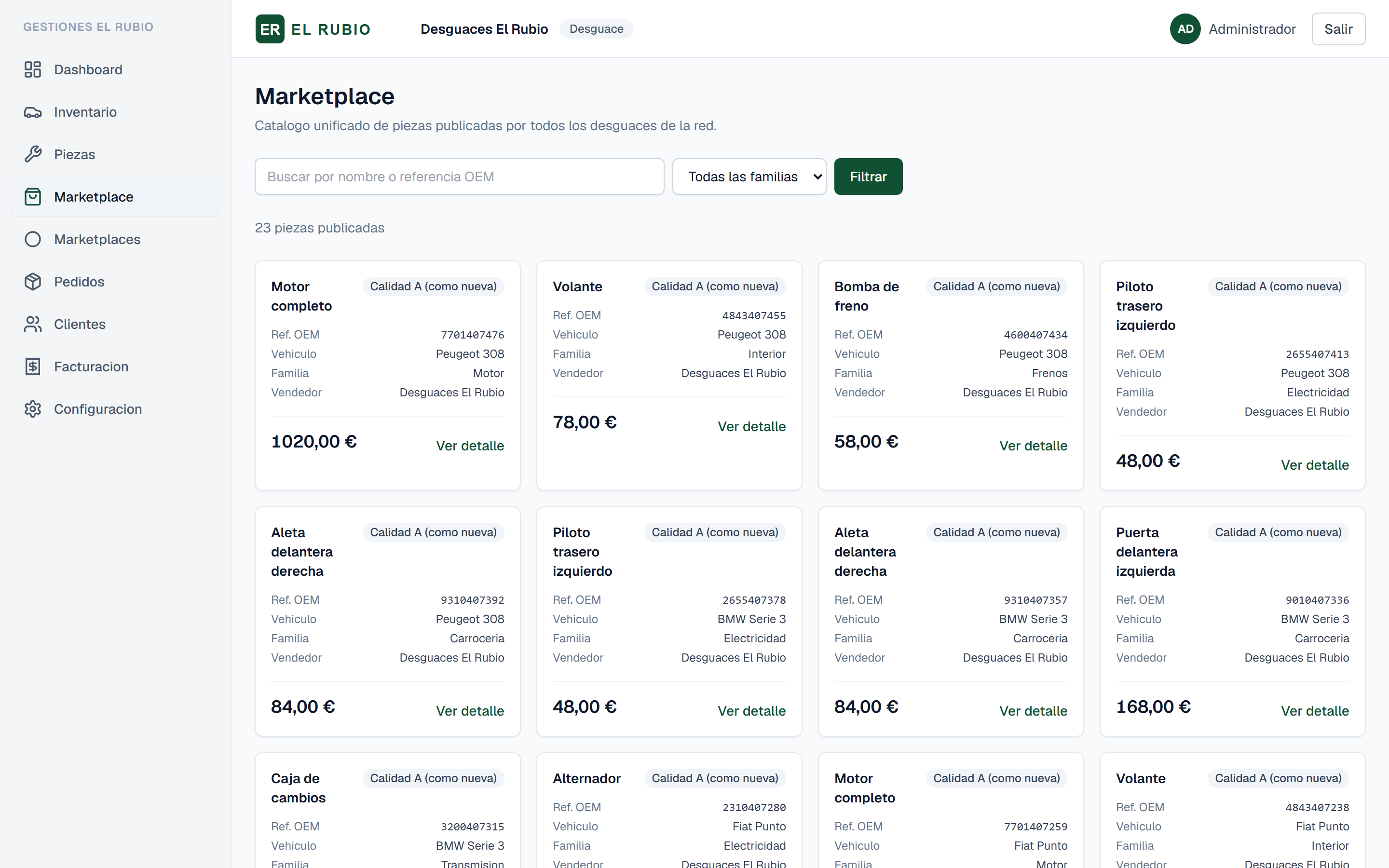Click the Filtrar button
This screenshot has height=868, width=1389.
868,177
